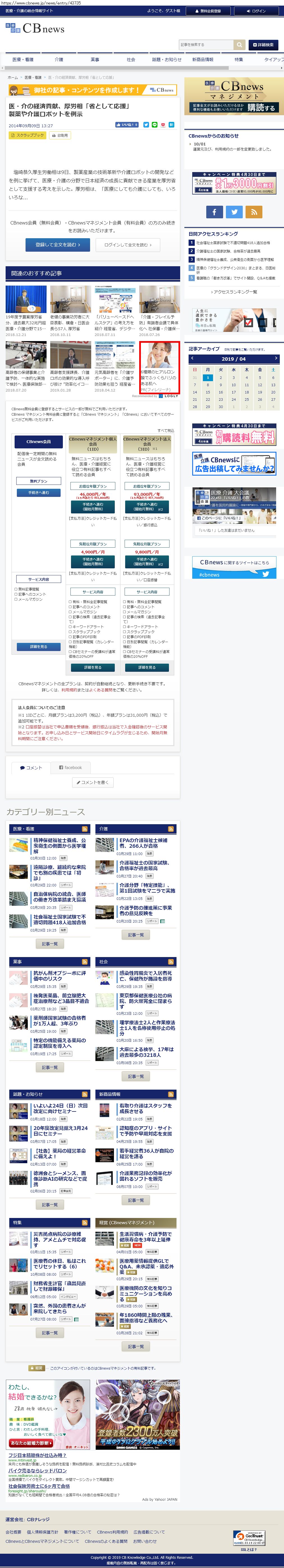
Task: Switch to the コメント tab
Action: pos(31,767)
